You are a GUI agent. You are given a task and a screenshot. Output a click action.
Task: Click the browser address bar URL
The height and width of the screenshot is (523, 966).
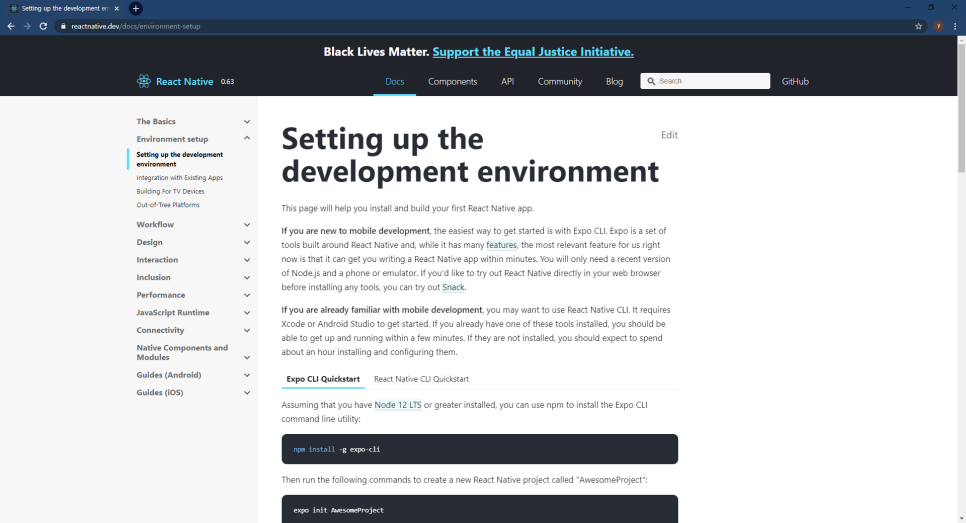tap(136, 26)
